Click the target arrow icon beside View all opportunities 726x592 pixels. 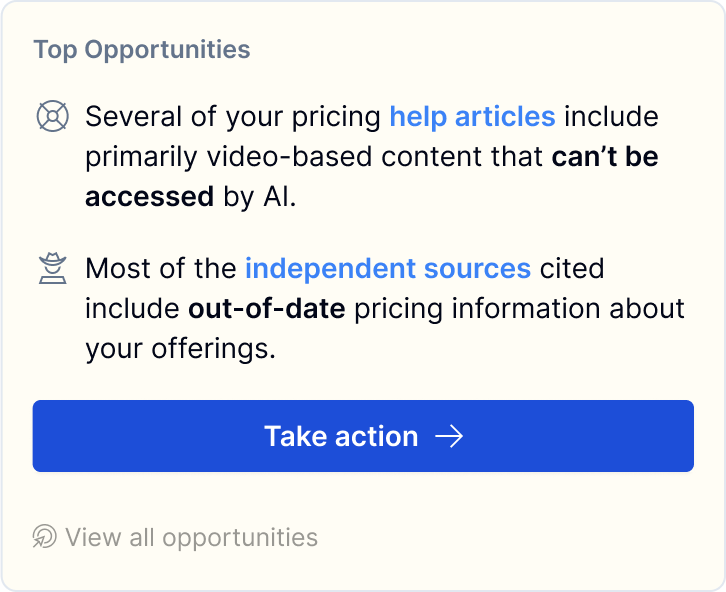click(44, 537)
